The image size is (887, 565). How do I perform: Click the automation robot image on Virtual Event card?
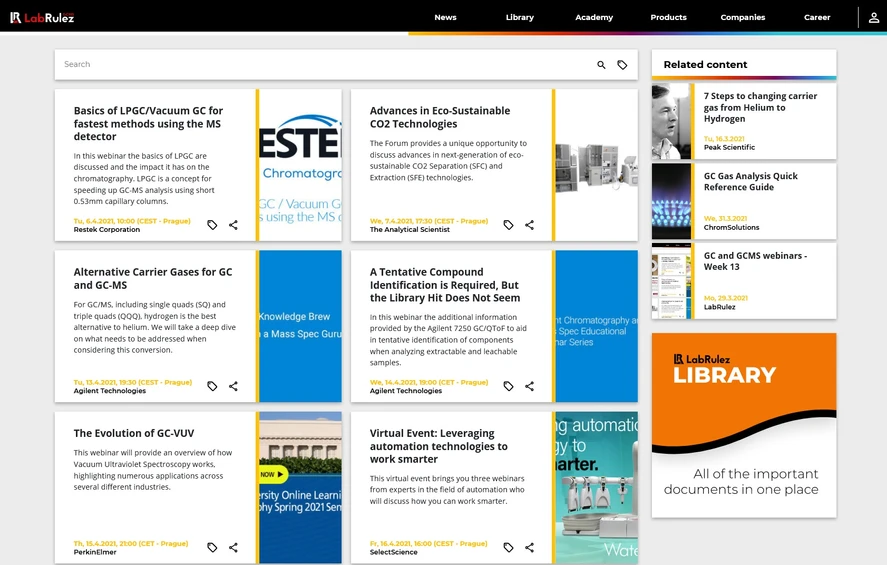[596, 488]
